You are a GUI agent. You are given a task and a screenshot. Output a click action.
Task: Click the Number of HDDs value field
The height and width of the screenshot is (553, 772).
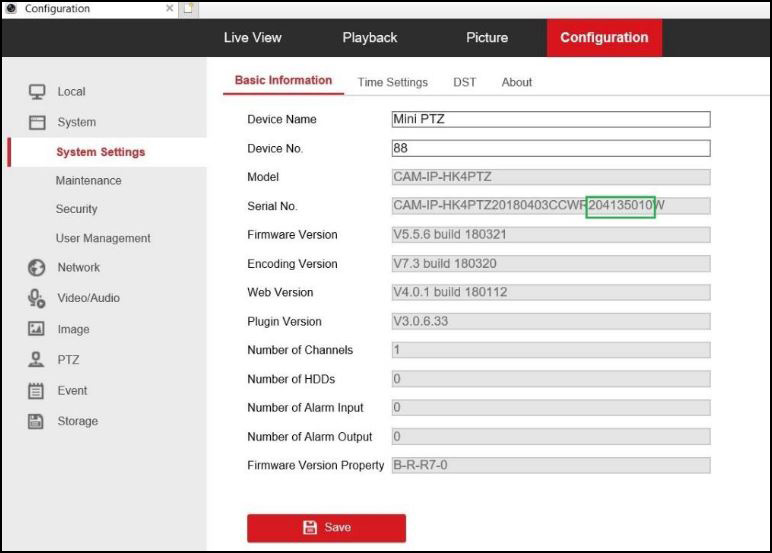point(551,379)
